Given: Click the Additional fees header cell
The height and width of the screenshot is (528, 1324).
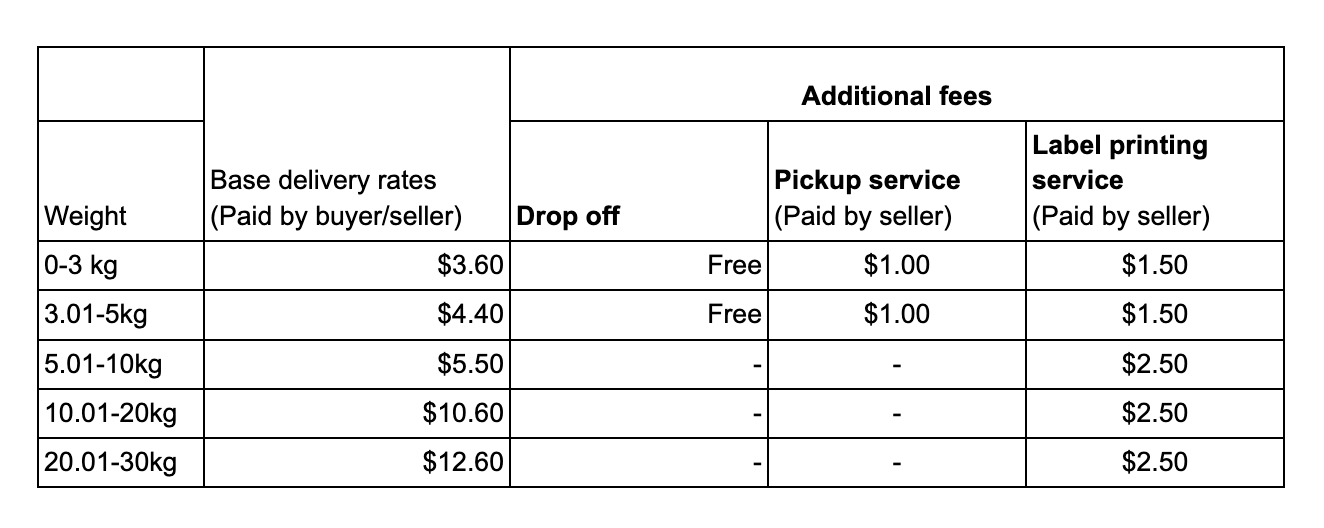Looking at the screenshot, I should pyautogui.click(x=896, y=84).
